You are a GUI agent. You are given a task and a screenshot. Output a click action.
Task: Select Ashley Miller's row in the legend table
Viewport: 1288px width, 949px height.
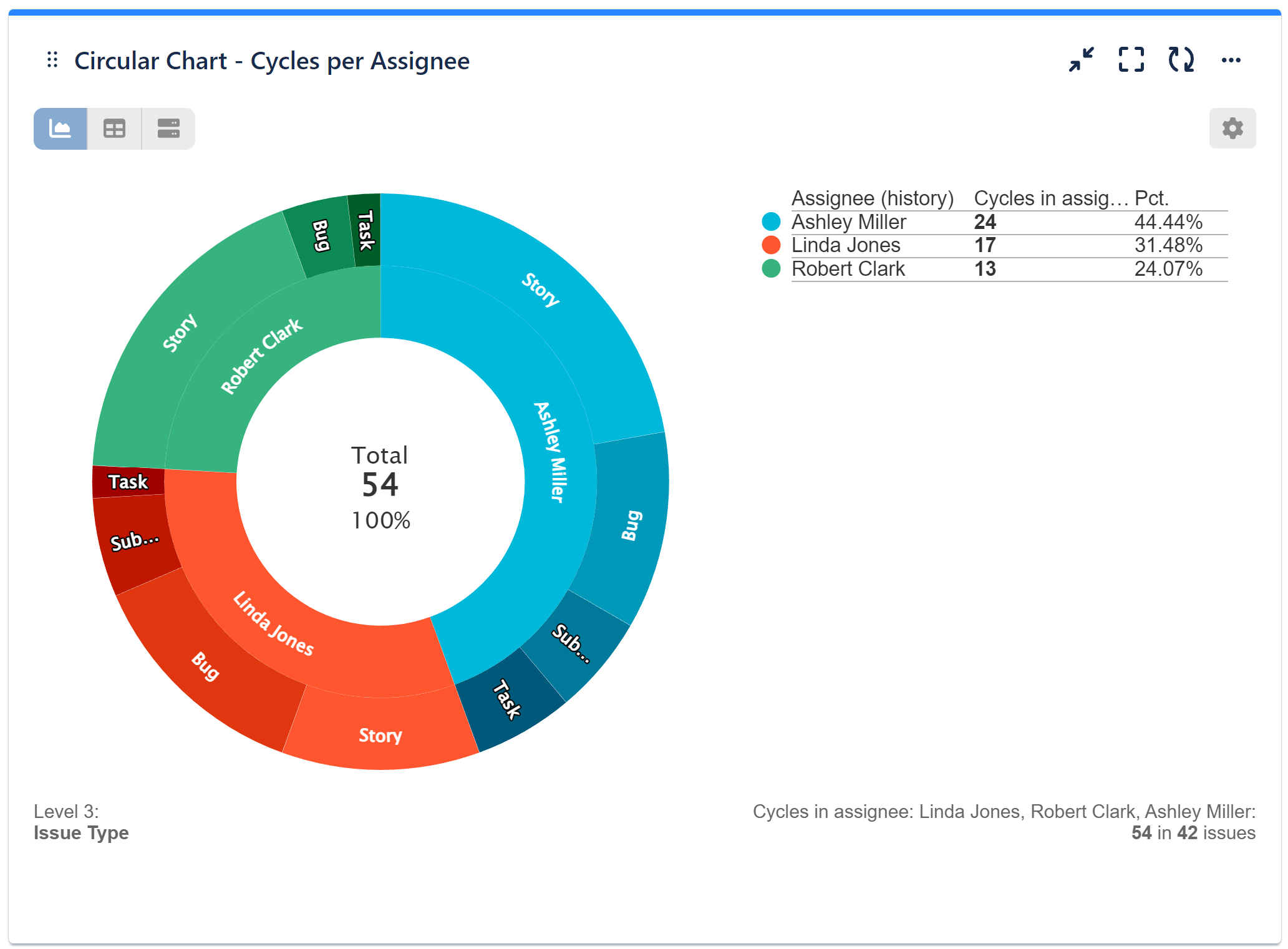click(x=848, y=221)
